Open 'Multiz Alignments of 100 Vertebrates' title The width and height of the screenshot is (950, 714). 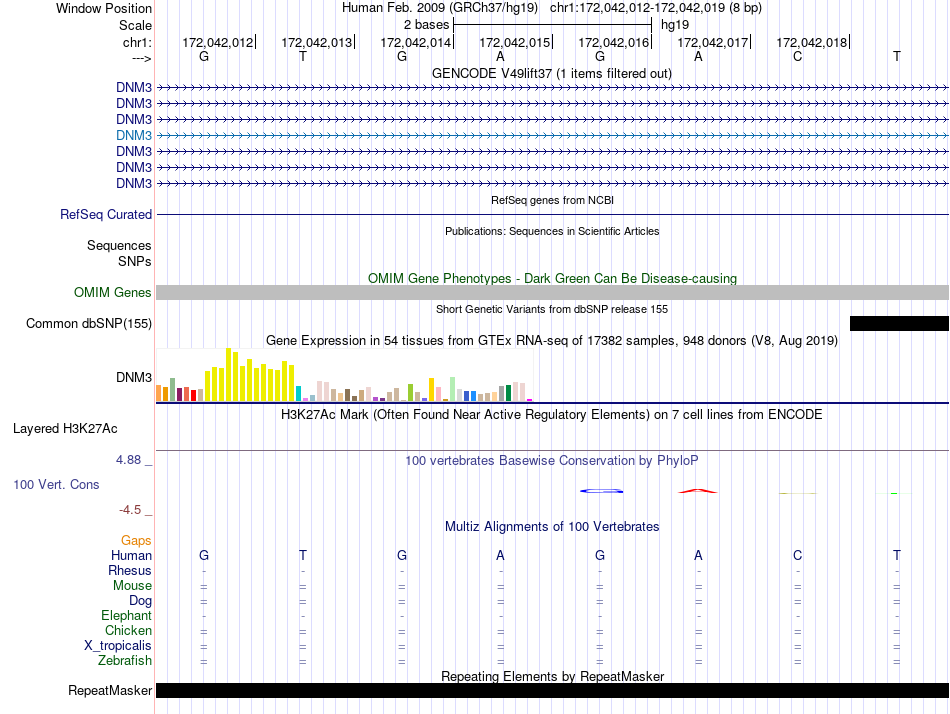(552, 527)
